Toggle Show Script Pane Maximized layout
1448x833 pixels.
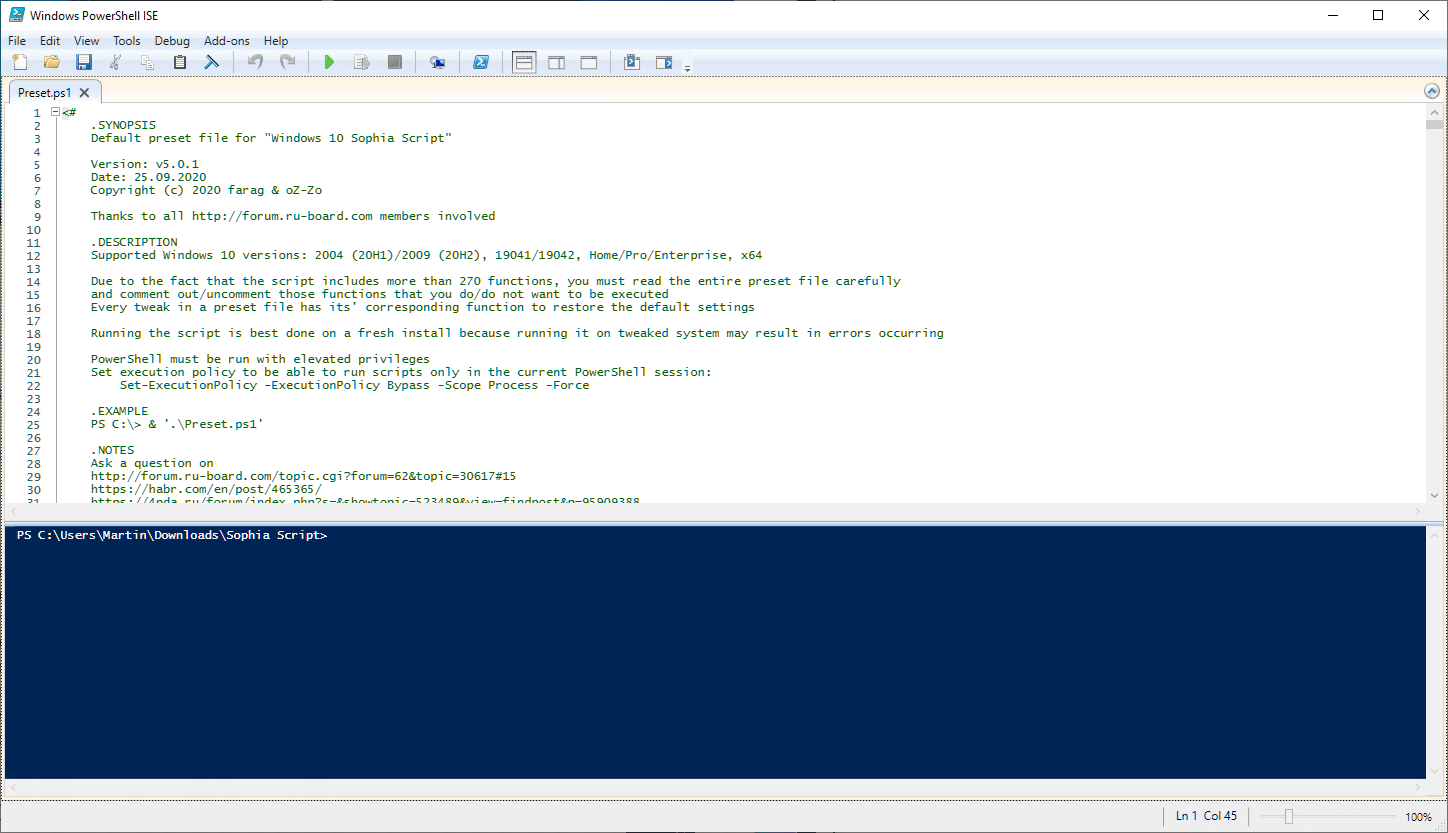[x=589, y=63]
